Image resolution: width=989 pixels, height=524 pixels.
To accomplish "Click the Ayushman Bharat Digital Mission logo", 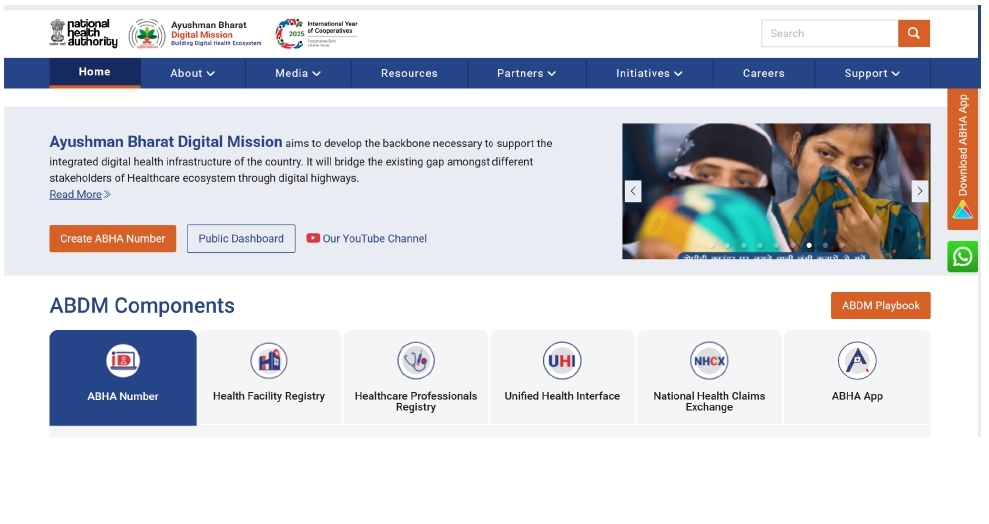I will pyautogui.click(x=196, y=34).
